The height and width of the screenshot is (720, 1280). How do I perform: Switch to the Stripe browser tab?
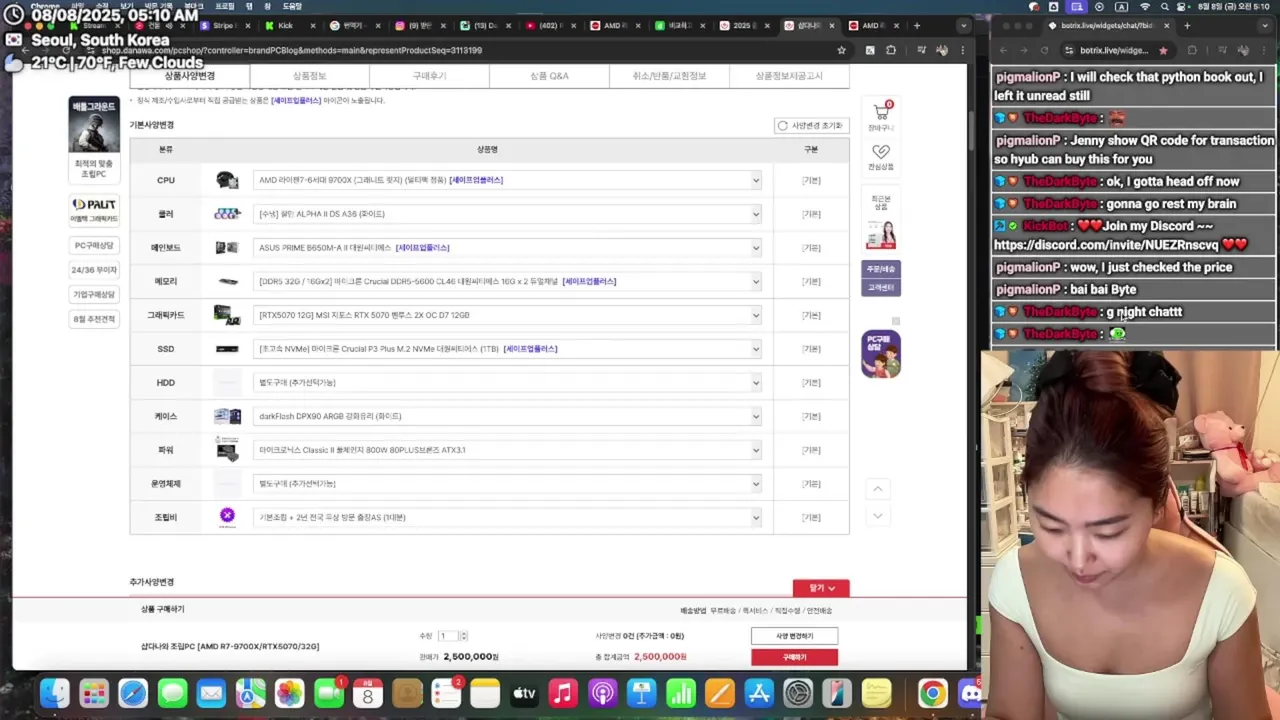[224, 25]
